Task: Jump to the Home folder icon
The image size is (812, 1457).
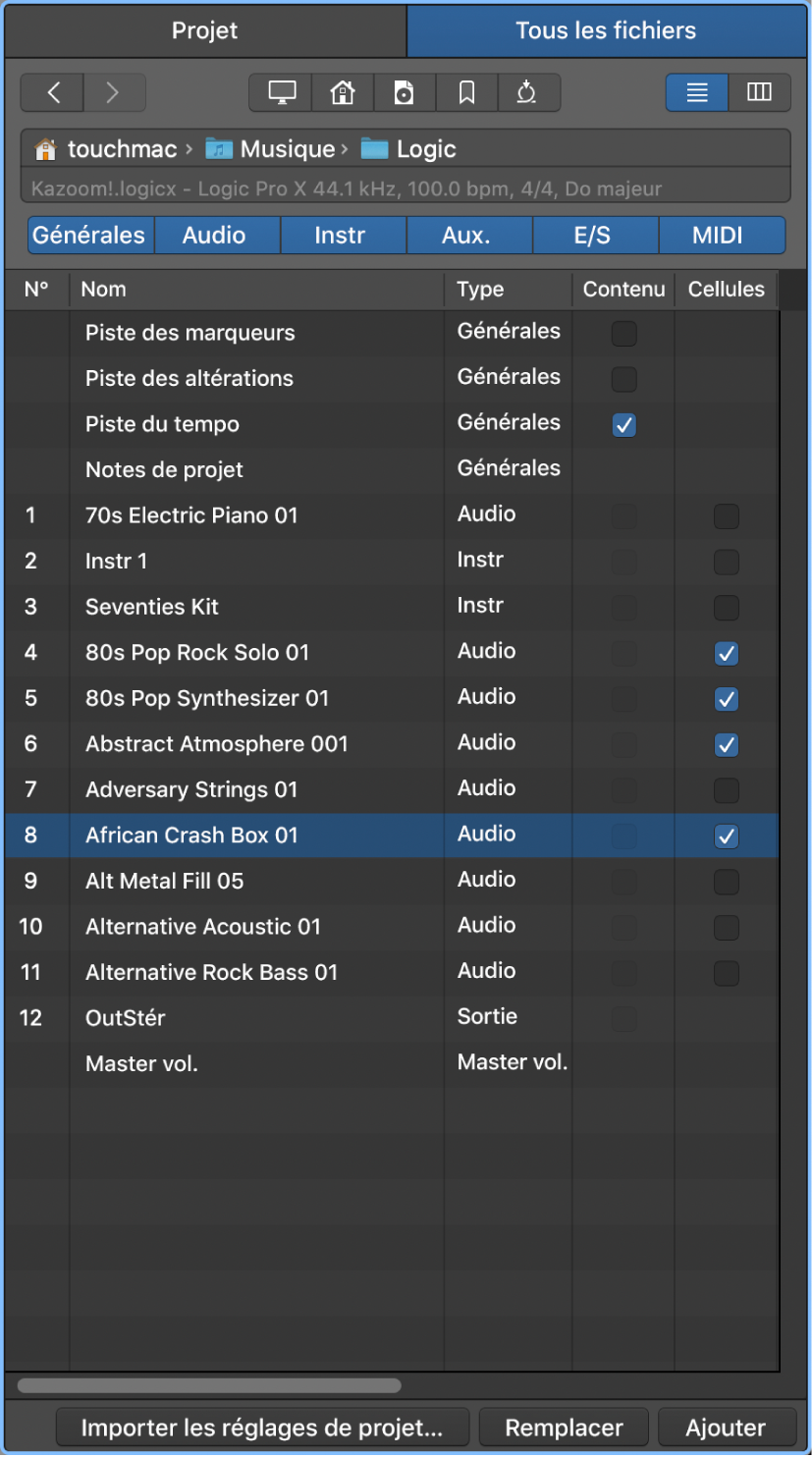Action: pos(343,92)
